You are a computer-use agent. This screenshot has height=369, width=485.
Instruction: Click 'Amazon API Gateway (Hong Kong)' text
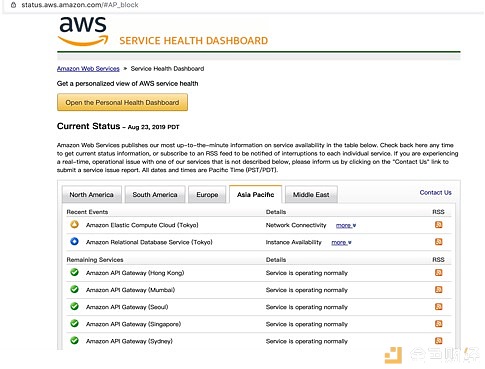coord(135,273)
